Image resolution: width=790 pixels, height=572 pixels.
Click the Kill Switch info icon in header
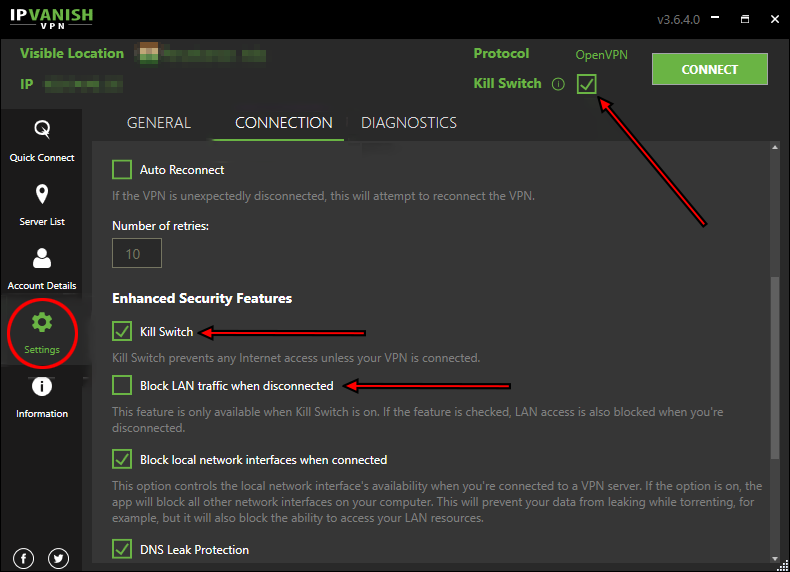558,84
